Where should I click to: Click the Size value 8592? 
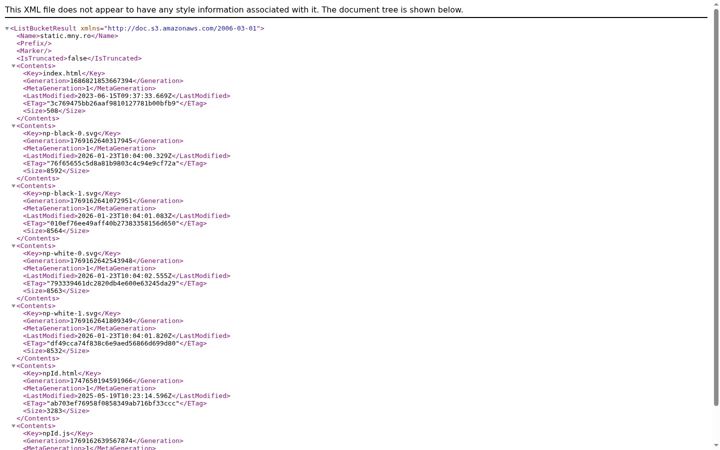pos(54,171)
